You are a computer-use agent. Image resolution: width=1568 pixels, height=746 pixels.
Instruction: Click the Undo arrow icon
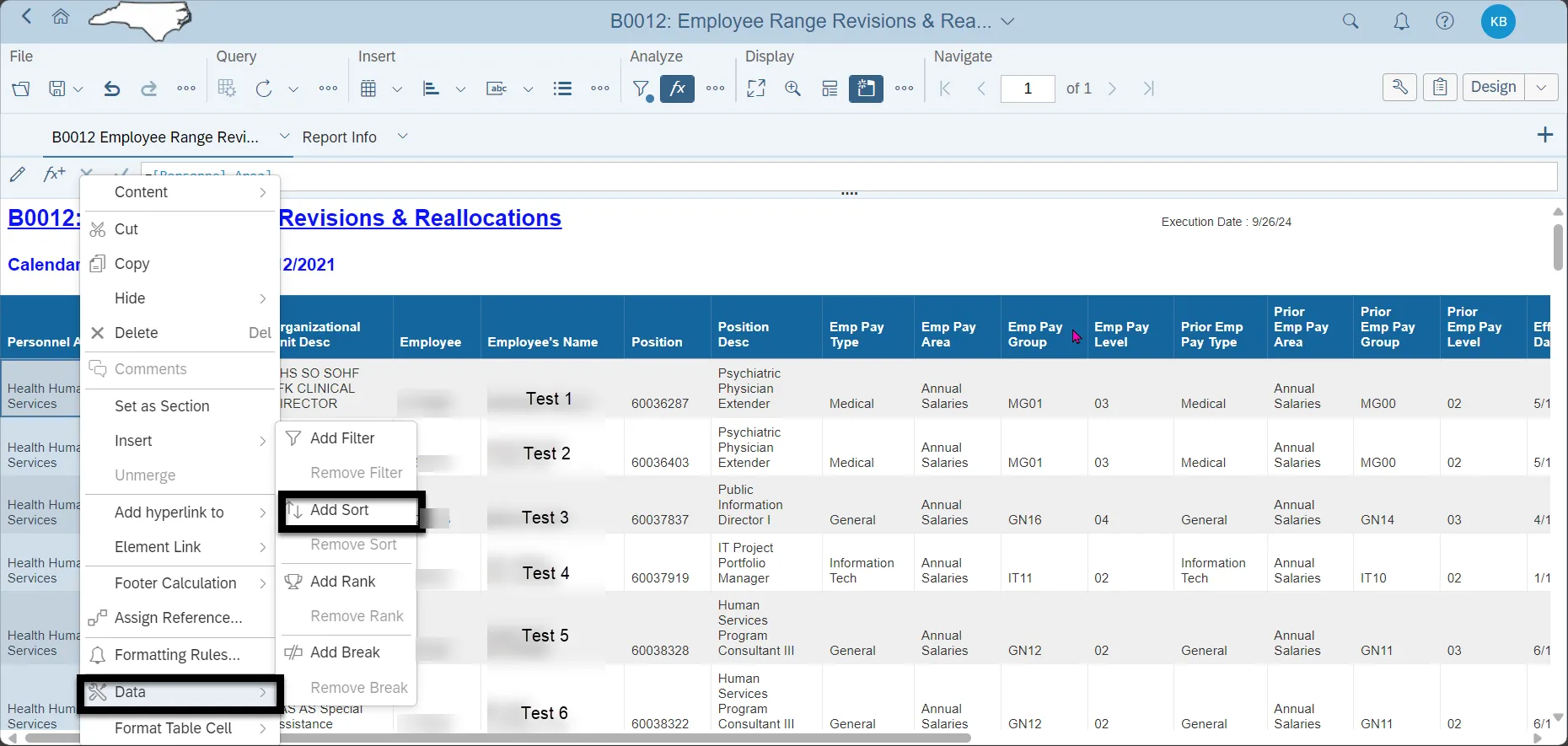point(111,89)
